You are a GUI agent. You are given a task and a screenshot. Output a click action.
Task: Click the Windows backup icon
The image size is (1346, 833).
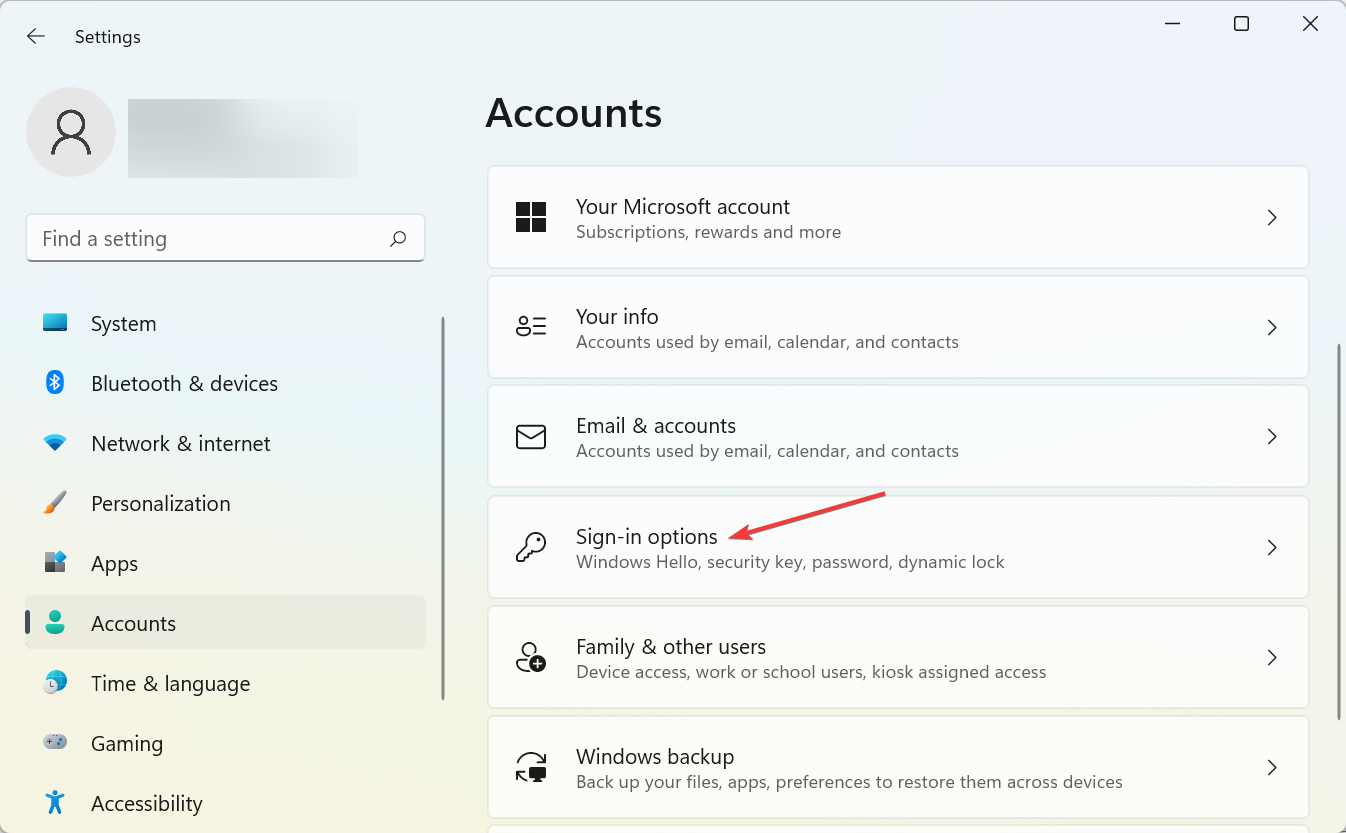point(531,767)
